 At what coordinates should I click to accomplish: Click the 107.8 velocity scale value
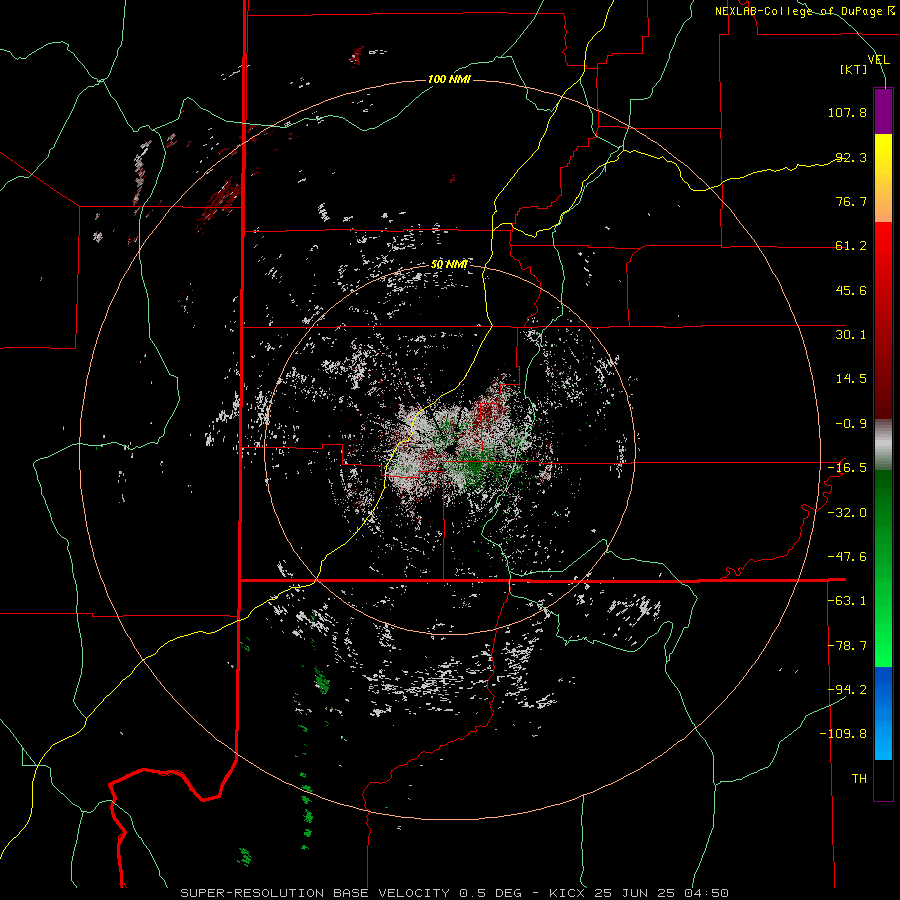point(847,112)
